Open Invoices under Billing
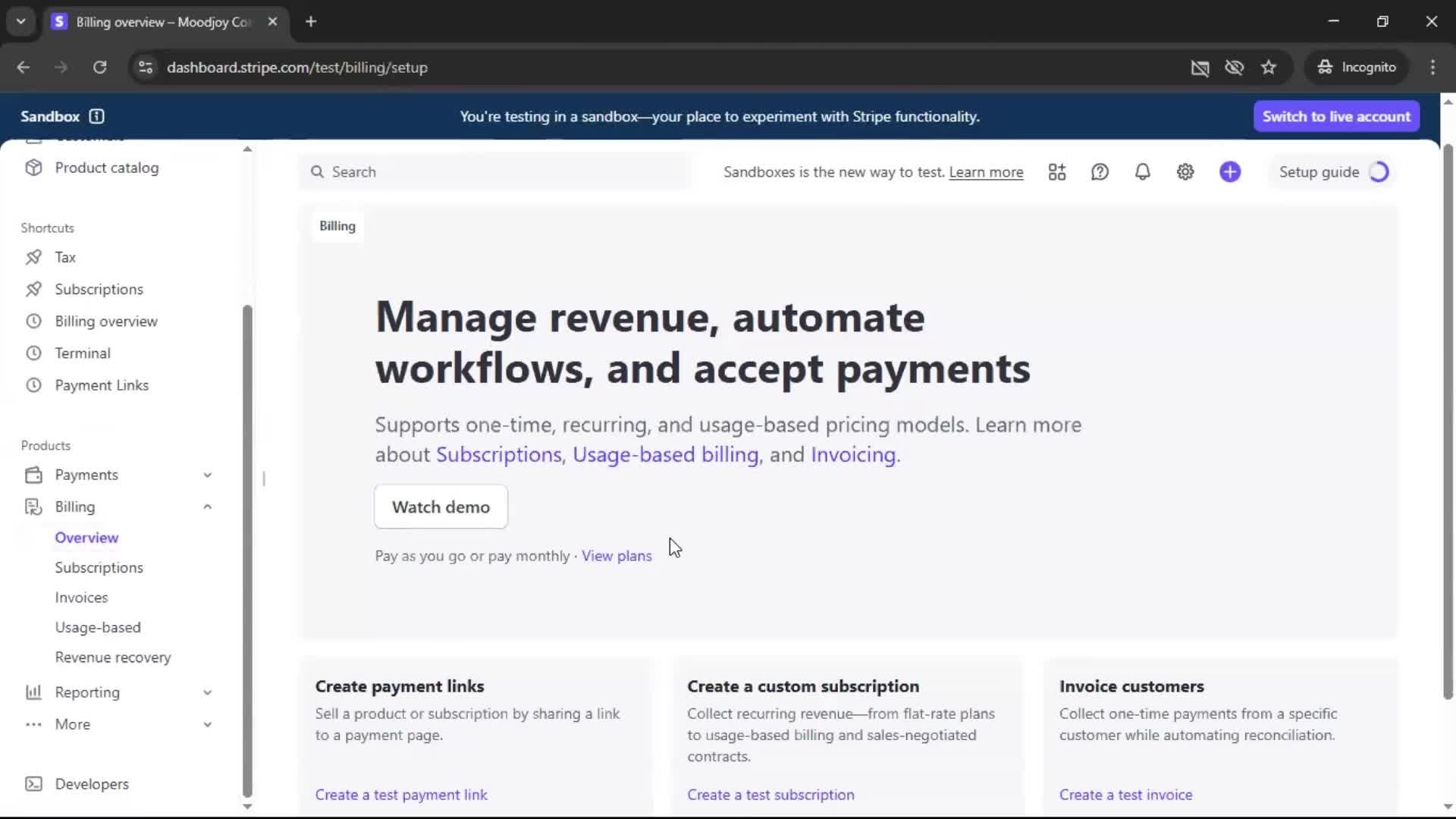Image resolution: width=1456 pixels, height=819 pixels. (x=81, y=598)
